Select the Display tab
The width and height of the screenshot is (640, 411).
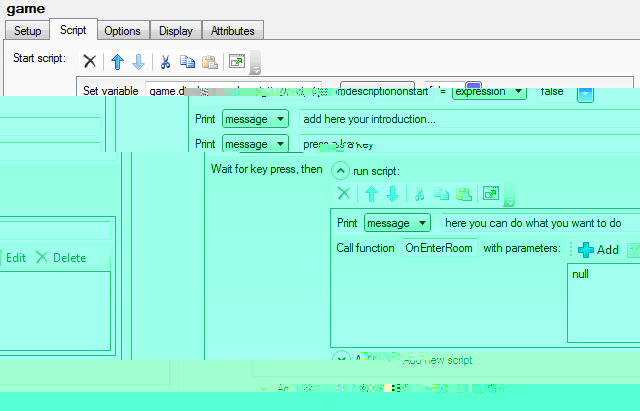point(176,31)
